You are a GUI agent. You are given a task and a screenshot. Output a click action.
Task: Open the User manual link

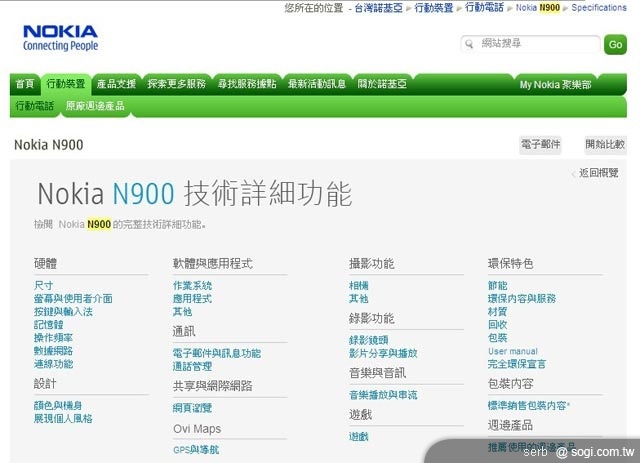[513, 351]
